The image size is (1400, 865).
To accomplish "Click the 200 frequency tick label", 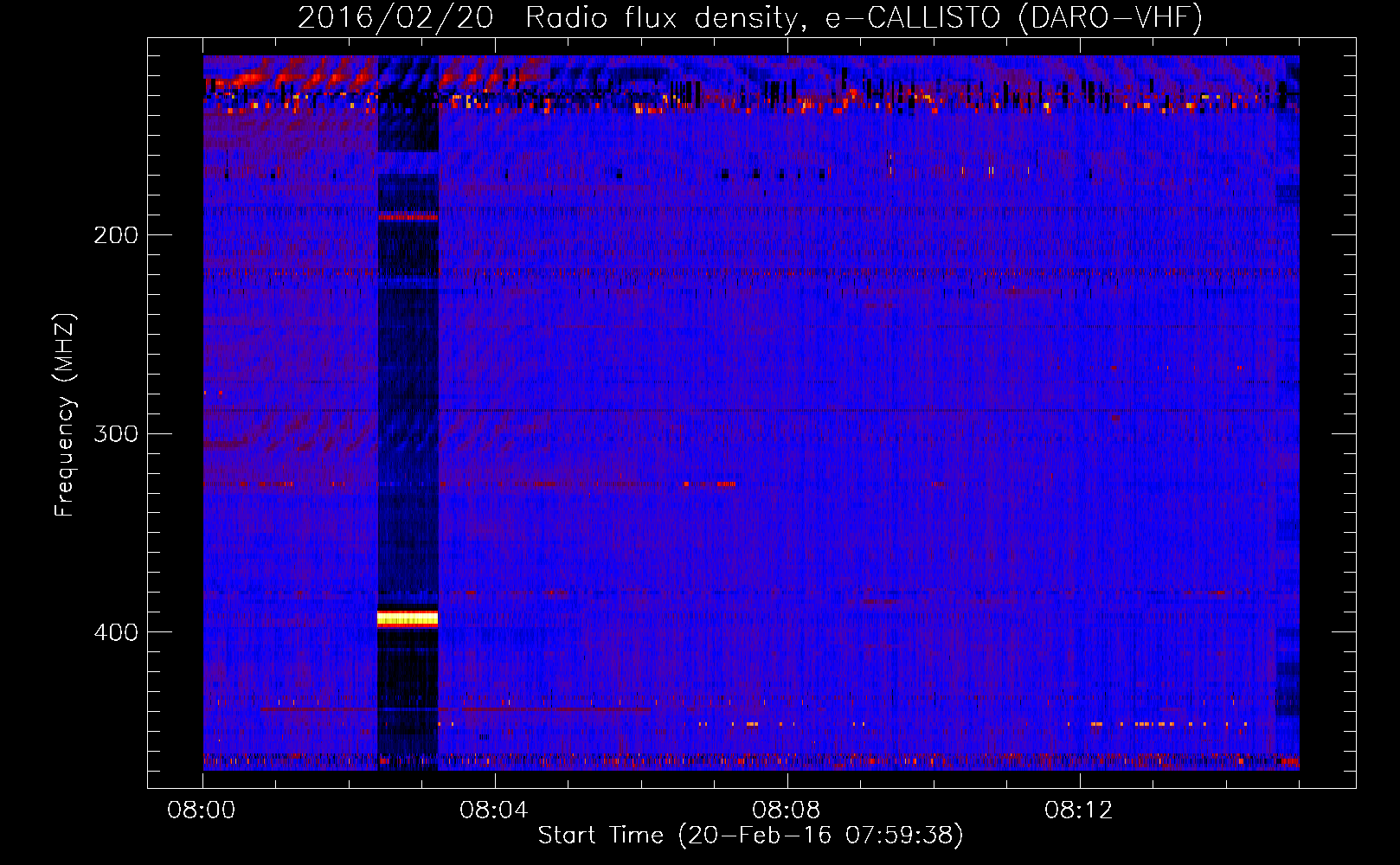I will 116,234.
